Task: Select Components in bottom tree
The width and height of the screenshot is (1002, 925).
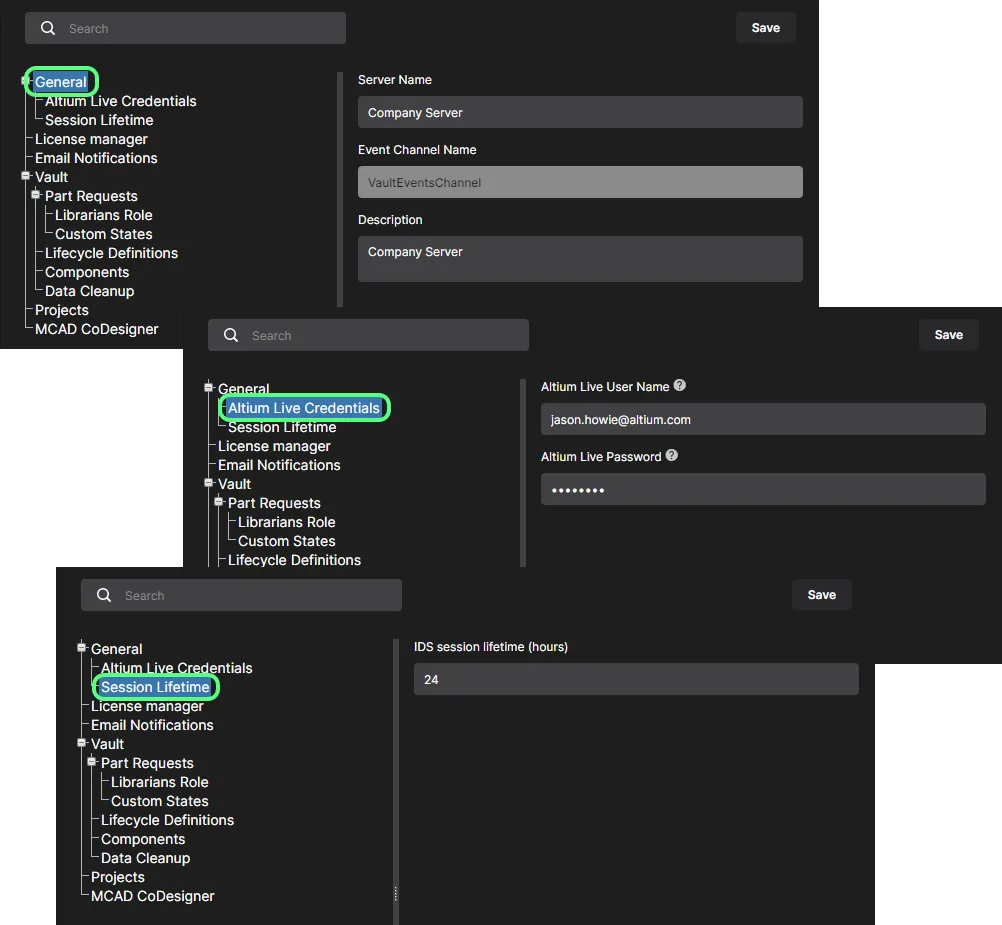Action: (x=143, y=839)
